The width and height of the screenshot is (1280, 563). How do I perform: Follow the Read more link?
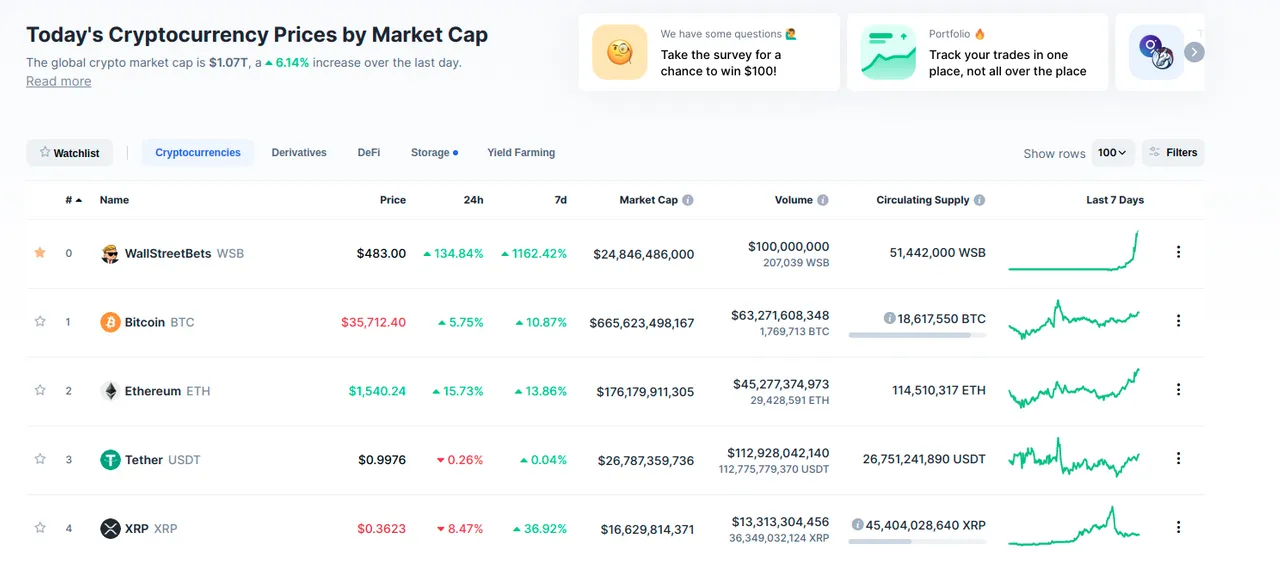tap(58, 81)
